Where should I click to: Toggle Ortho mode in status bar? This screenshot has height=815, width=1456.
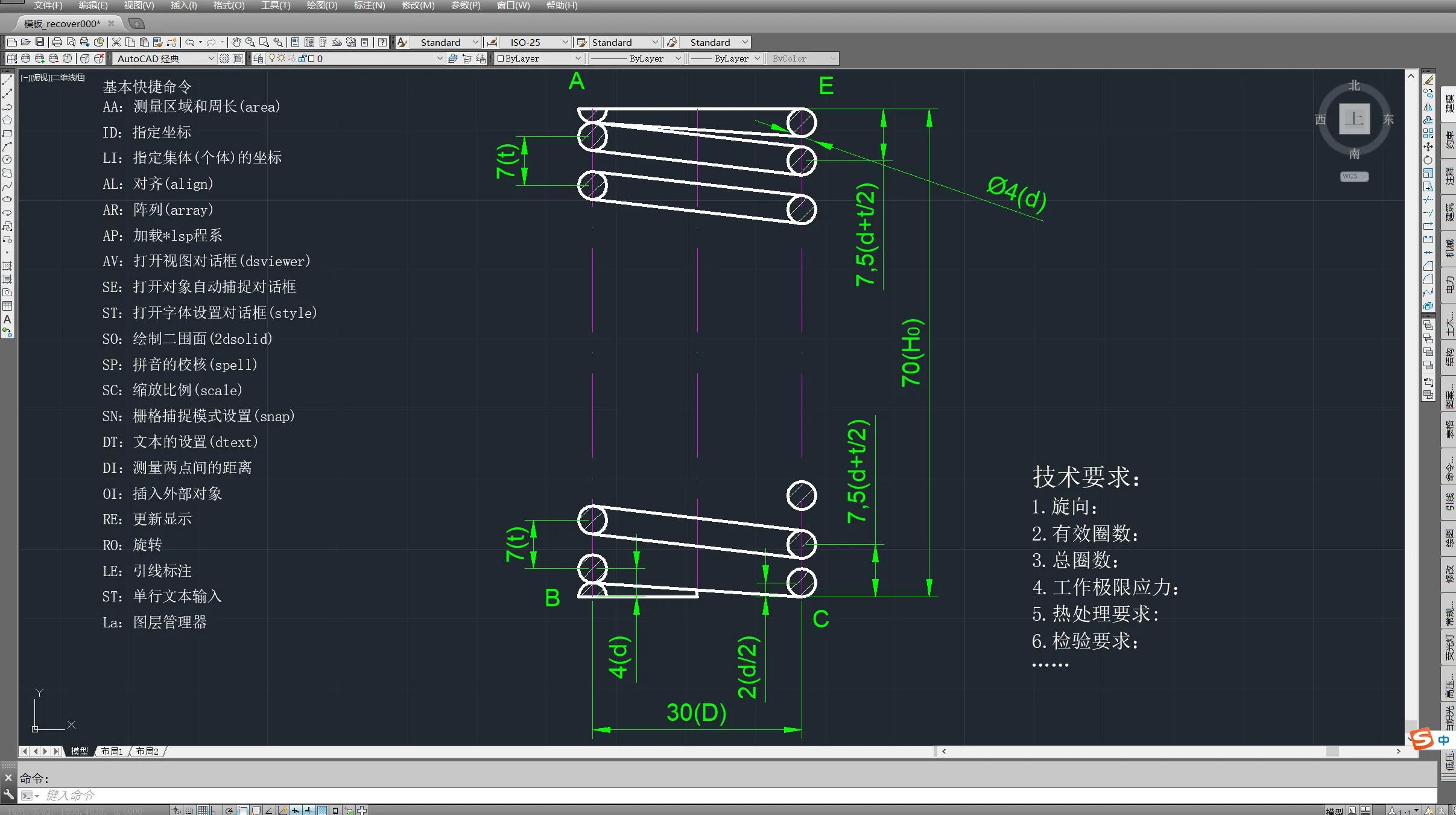click(215, 810)
